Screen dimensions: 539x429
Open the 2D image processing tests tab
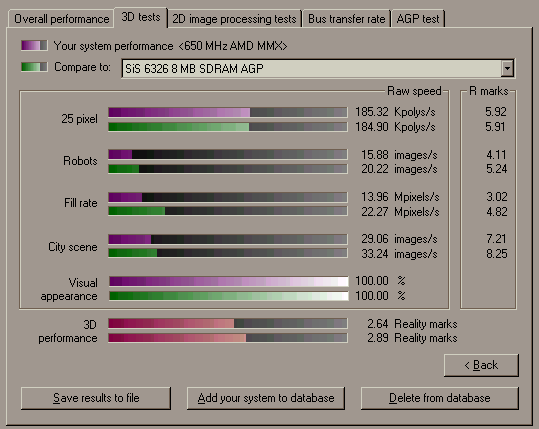tap(234, 19)
